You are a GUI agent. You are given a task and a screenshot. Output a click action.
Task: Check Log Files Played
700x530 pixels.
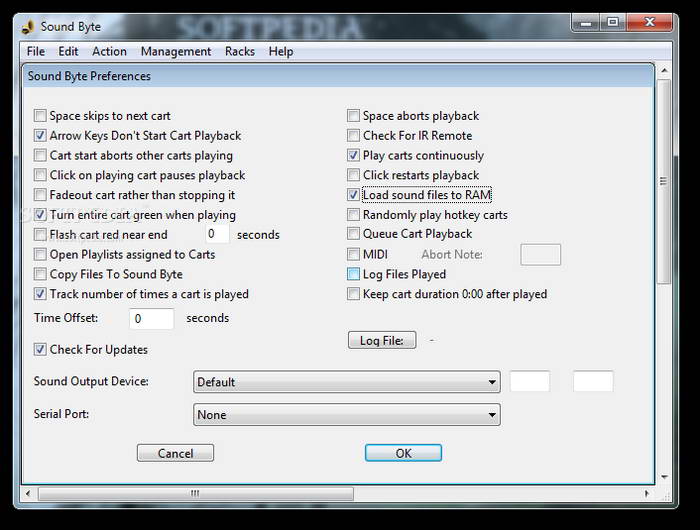(353, 274)
